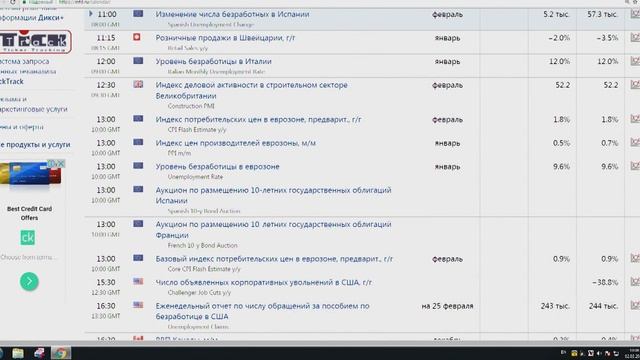Viewport: 640px width, 360px height.
Task: Open the Дикси information link in sidebar
Action: (32, 18)
